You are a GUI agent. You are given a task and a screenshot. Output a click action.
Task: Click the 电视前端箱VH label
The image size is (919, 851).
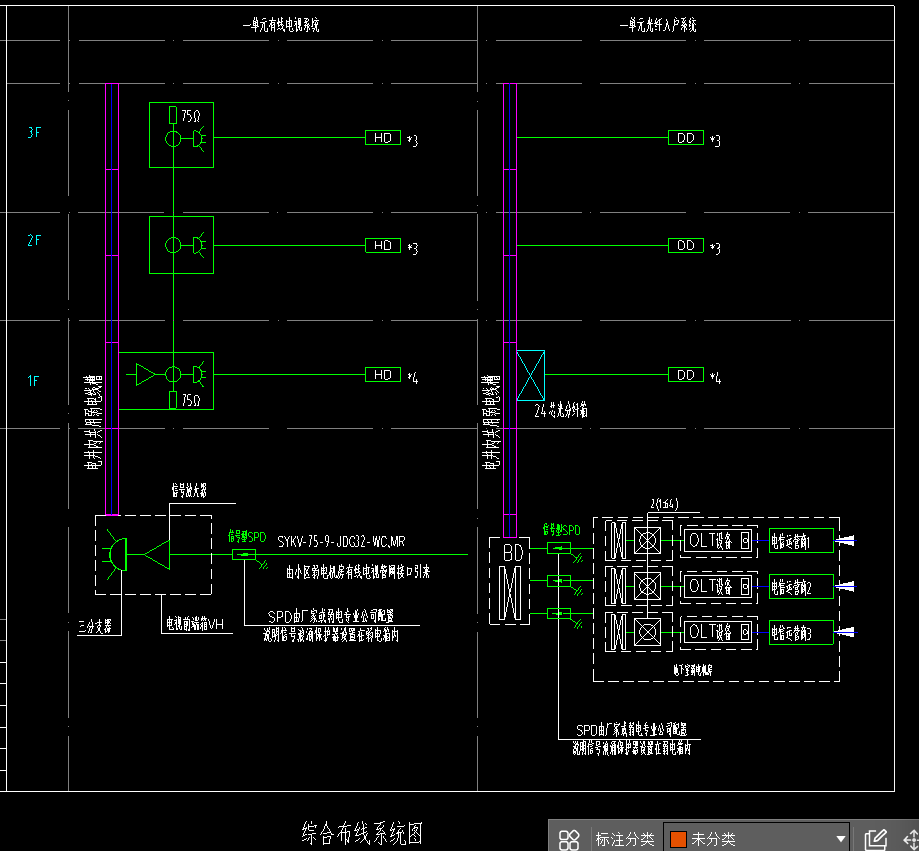click(195, 624)
